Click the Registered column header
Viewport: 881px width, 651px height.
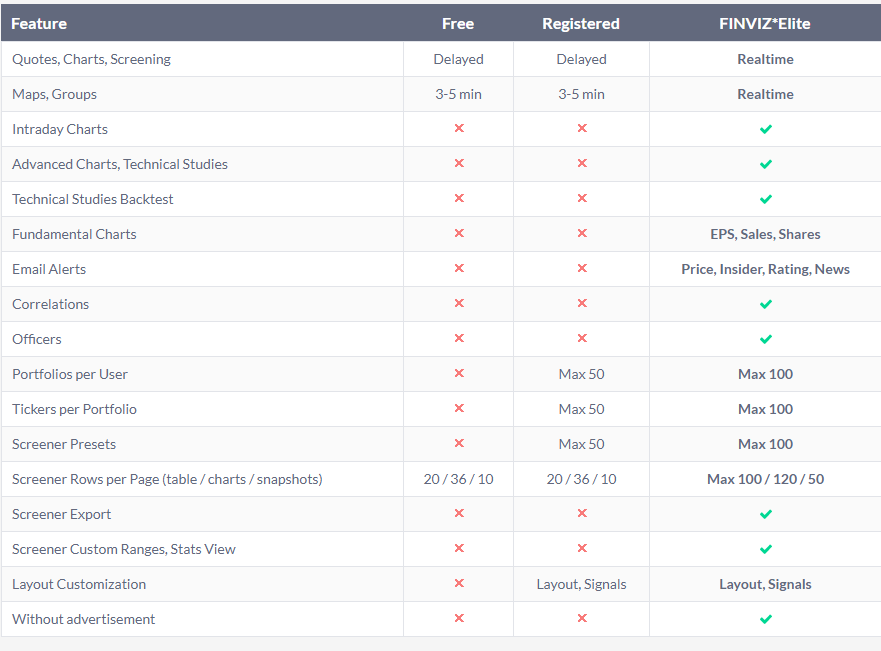[x=581, y=24]
